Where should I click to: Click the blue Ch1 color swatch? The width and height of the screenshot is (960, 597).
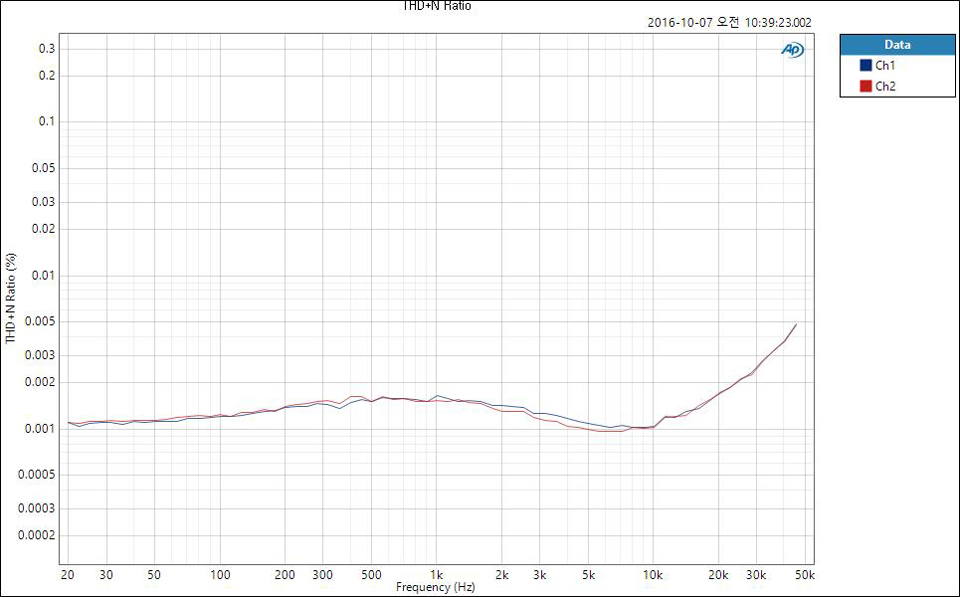point(866,65)
